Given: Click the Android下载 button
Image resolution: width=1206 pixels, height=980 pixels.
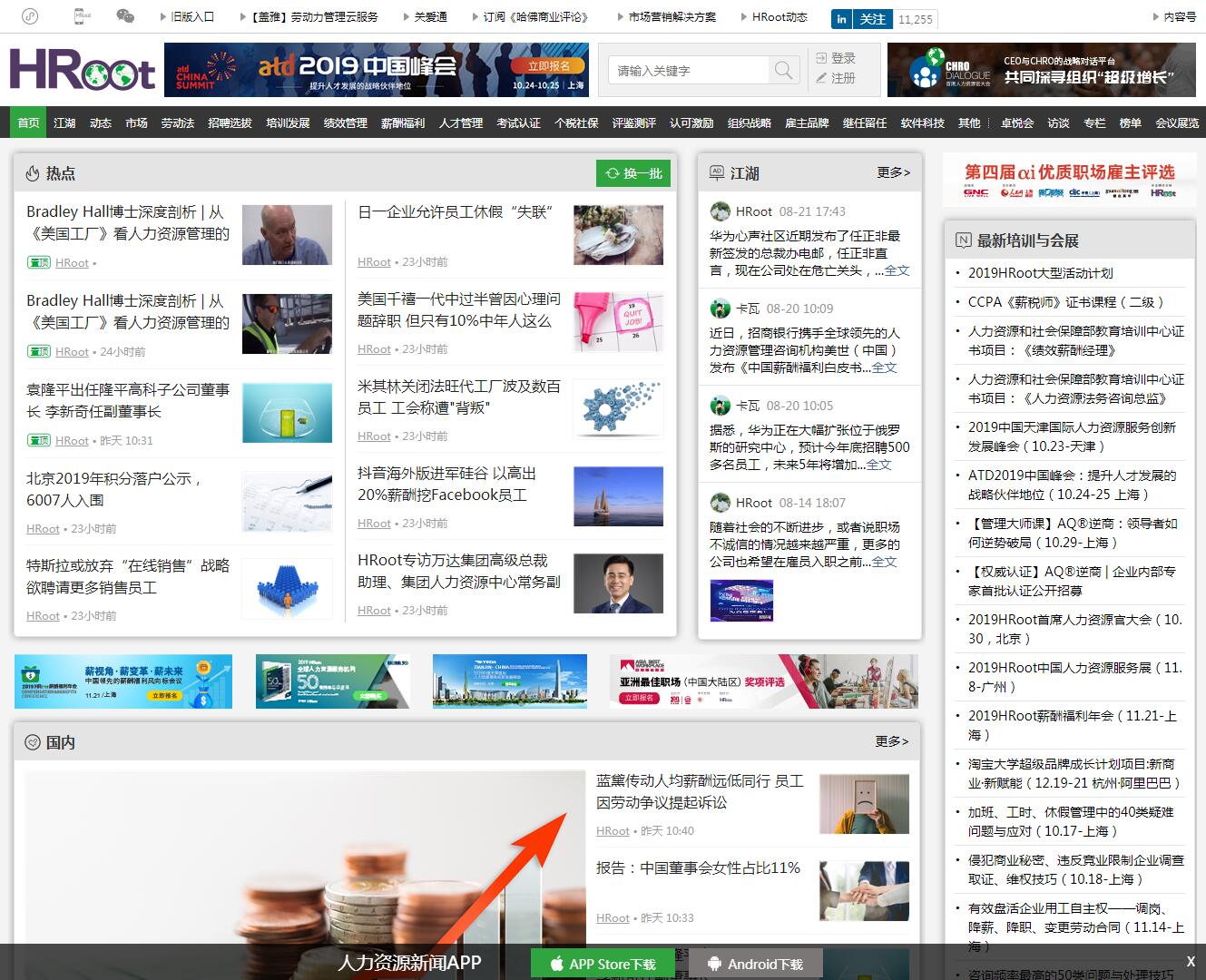Looking at the screenshot, I should 756,964.
